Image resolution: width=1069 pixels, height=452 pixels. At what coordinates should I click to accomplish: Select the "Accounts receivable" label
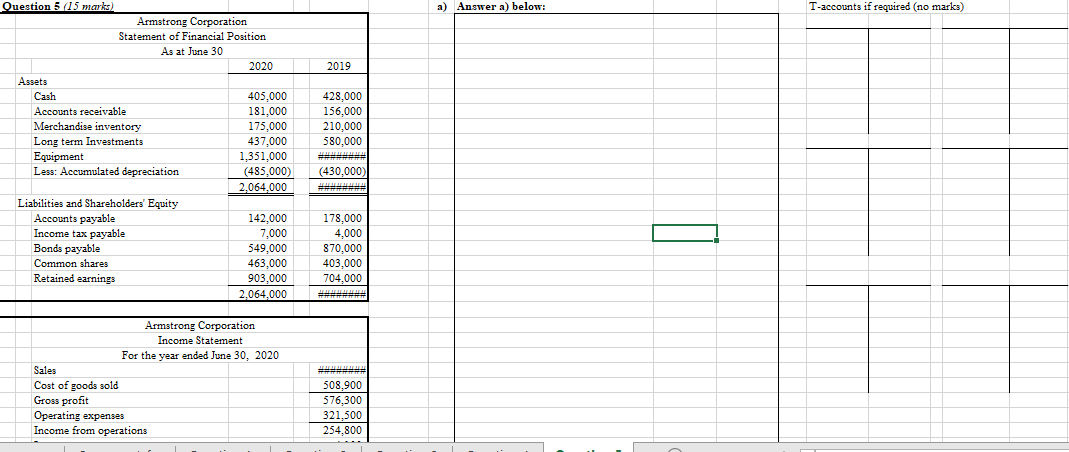tap(80, 111)
